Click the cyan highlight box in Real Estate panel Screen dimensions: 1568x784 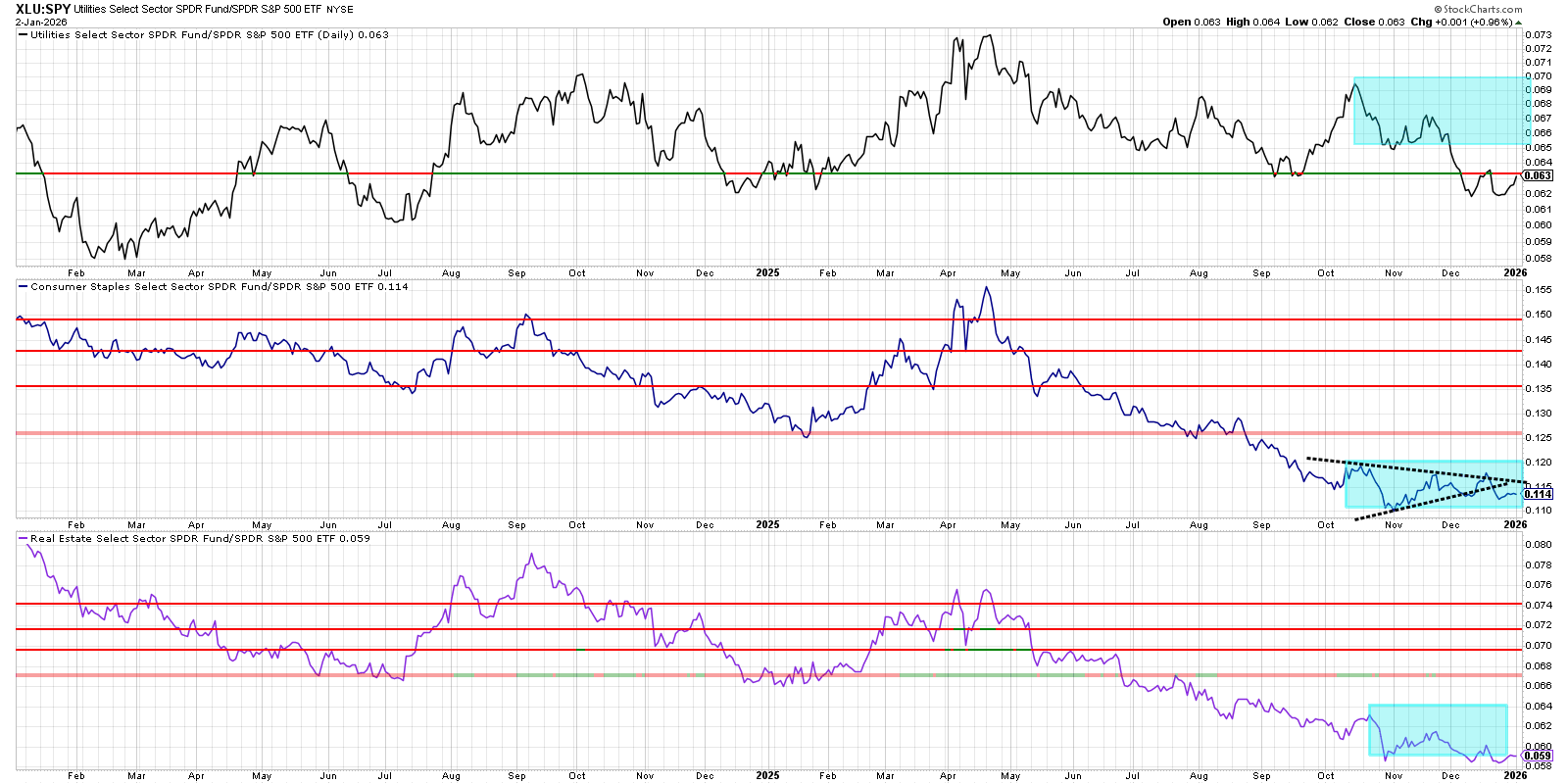point(1438,729)
